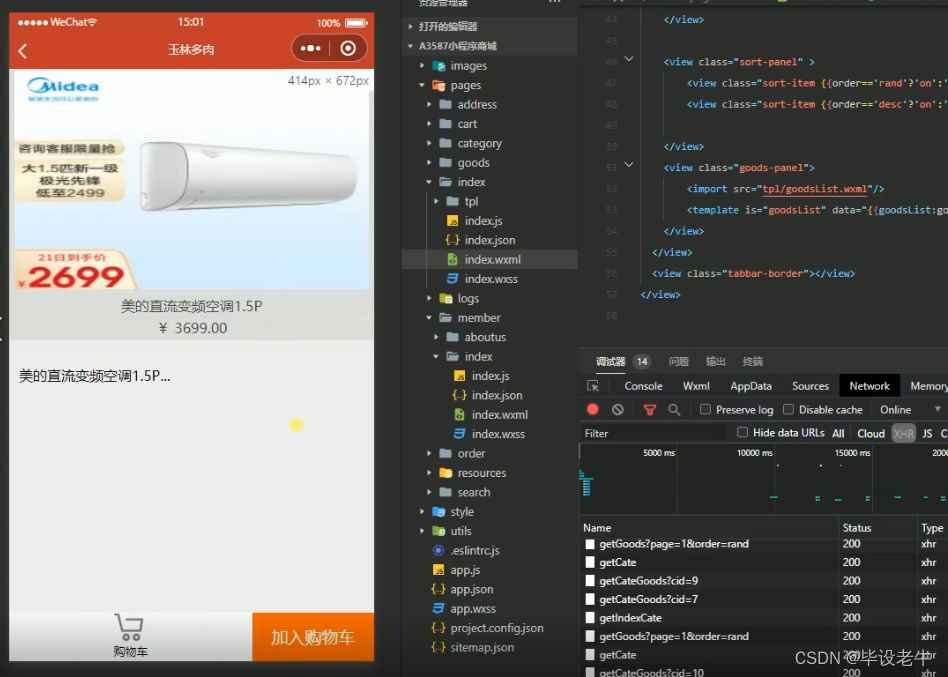The width and height of the screenshot is (948, 677).
Task: Focus the network Filter input field
Action: [x=653, y=433]
